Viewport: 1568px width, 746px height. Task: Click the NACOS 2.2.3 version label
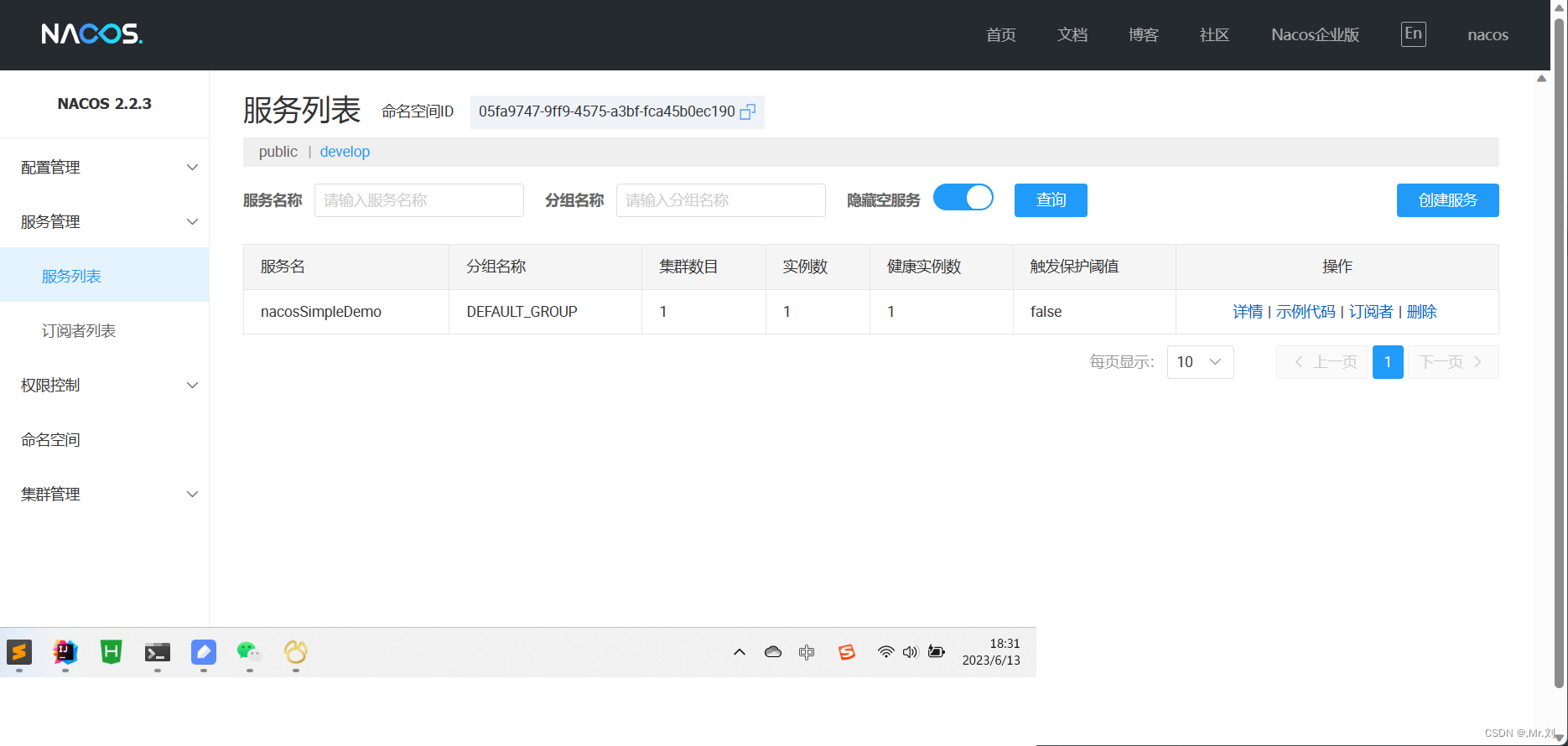tap(104, 104)
